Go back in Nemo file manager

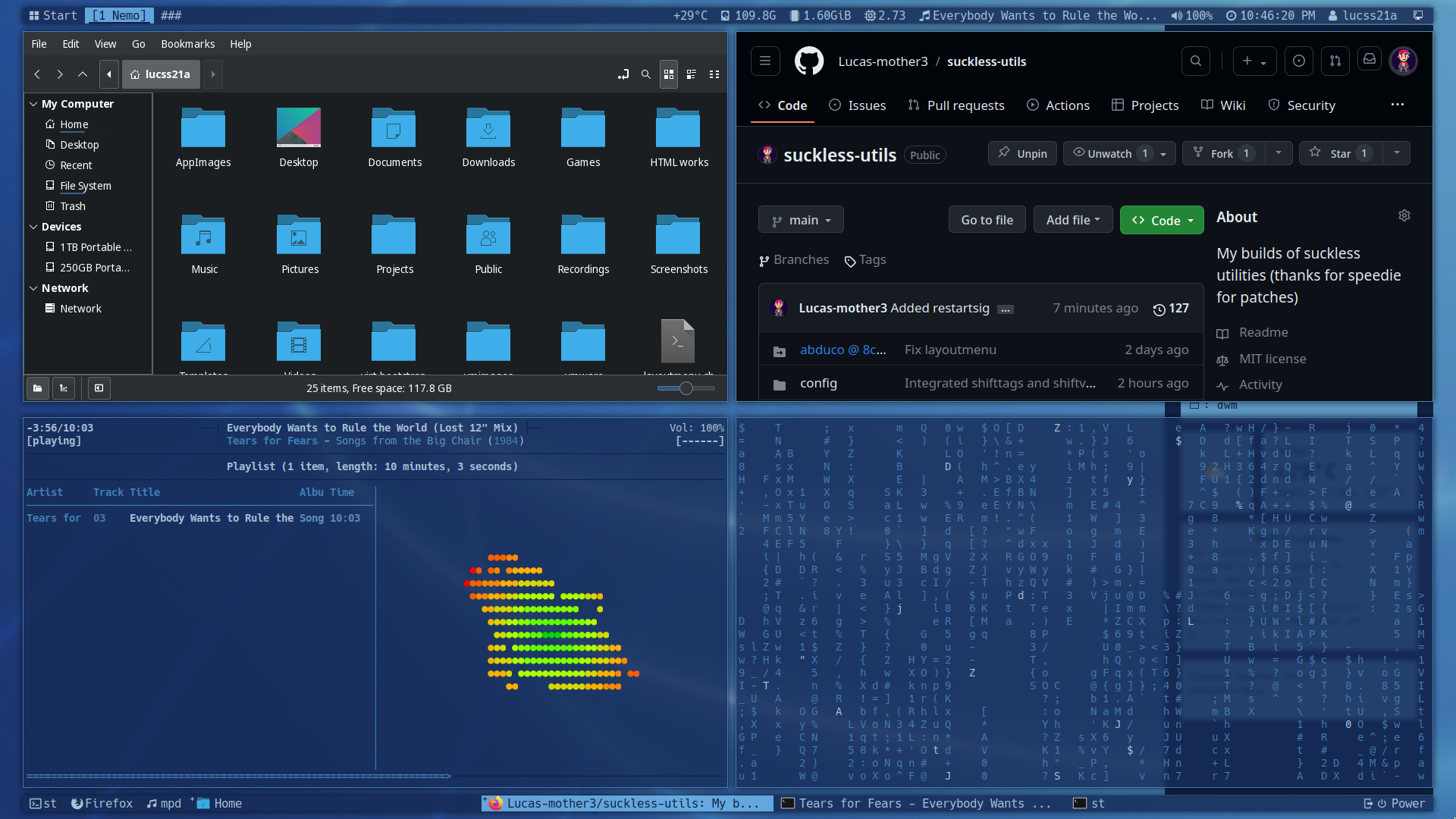click(x=37, y=74)
